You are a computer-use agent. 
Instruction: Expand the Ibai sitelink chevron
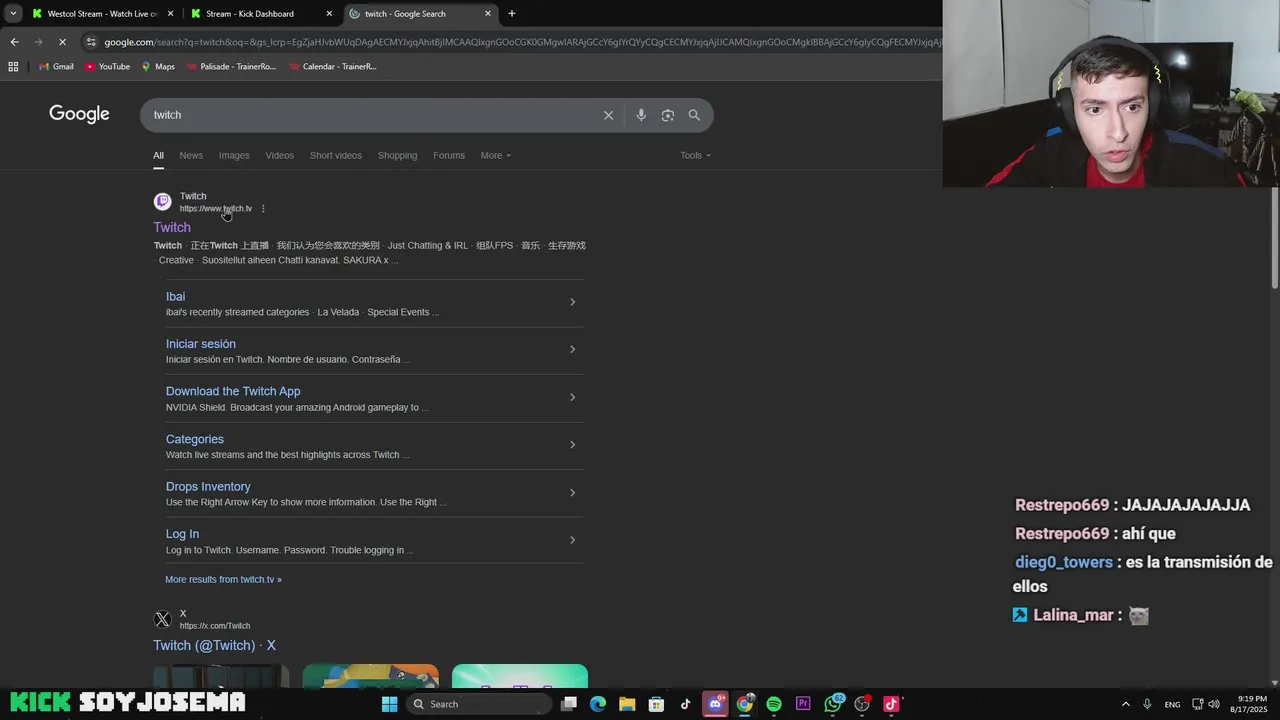(572, 302)
